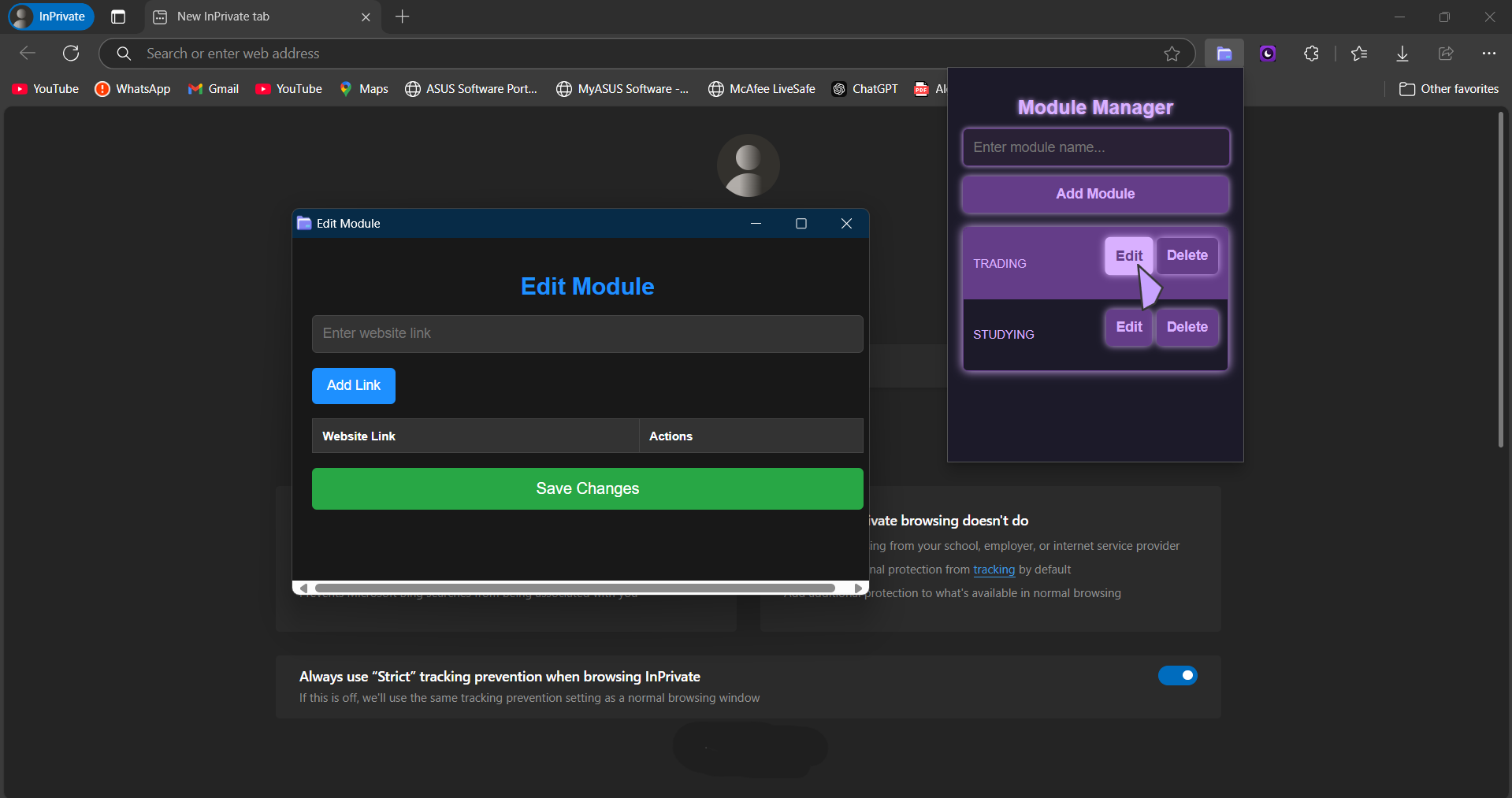Edit the TRADING module
Image resolution: width=1512 pixels, height=798 pixels.
pos(1127,255)
